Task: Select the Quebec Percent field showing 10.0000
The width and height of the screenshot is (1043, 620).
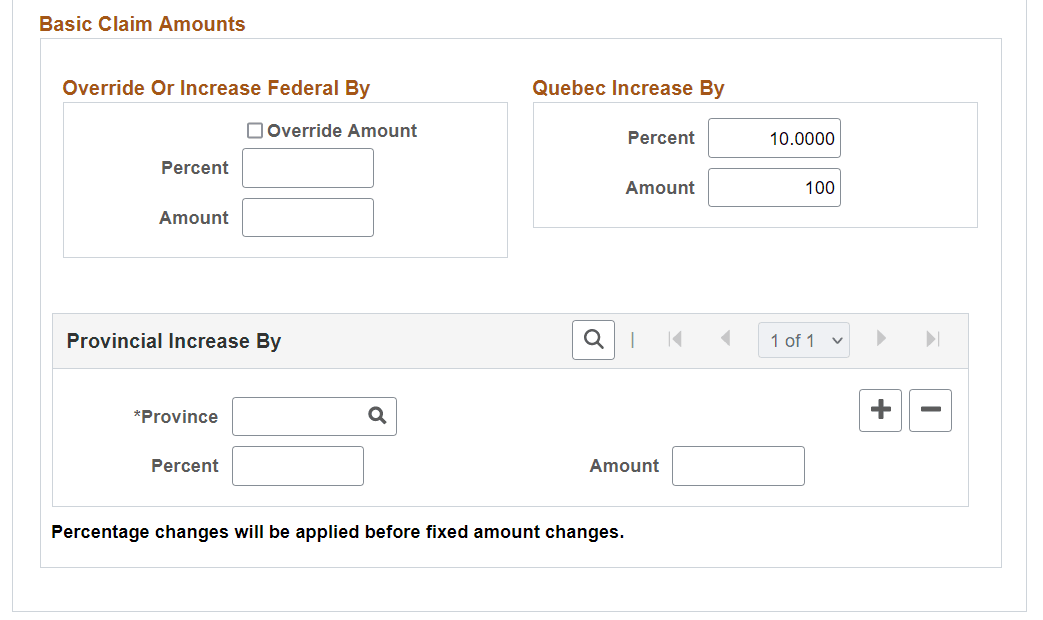Action: coord(774,138)
